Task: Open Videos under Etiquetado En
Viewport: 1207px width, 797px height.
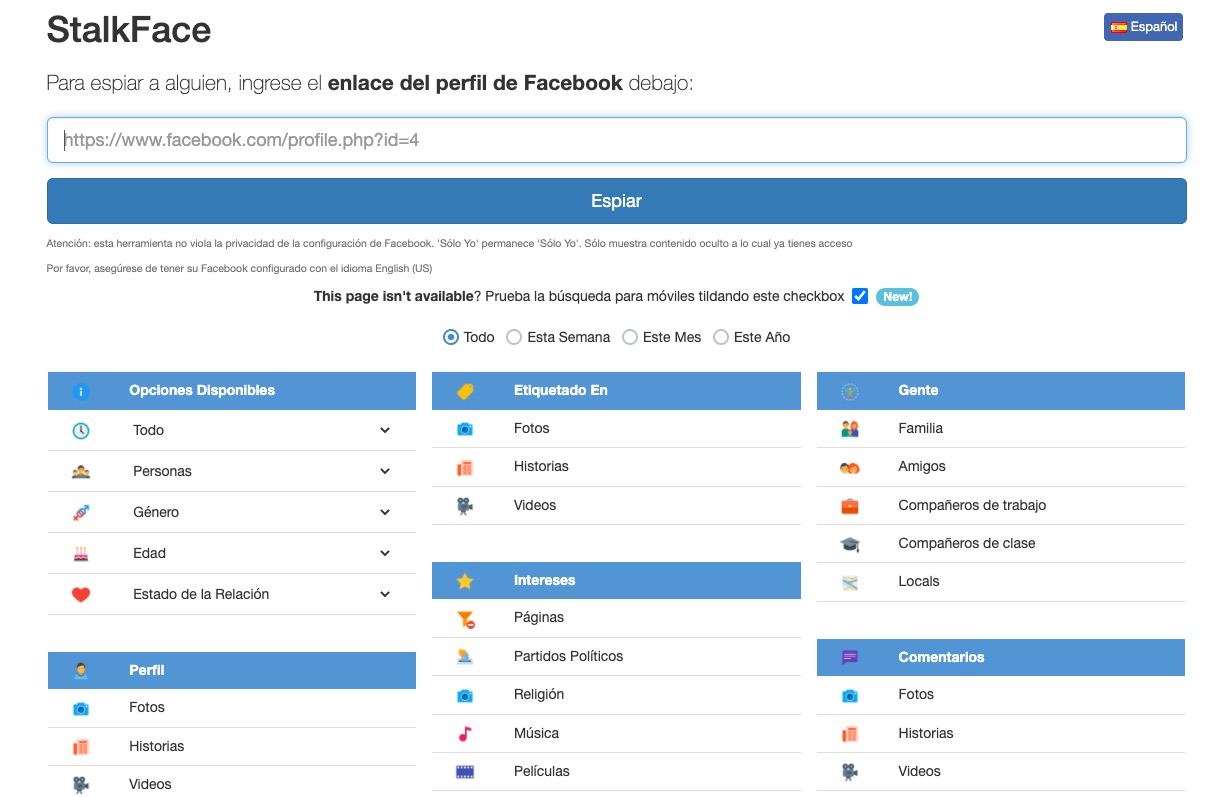Action: tap(535, 506)
